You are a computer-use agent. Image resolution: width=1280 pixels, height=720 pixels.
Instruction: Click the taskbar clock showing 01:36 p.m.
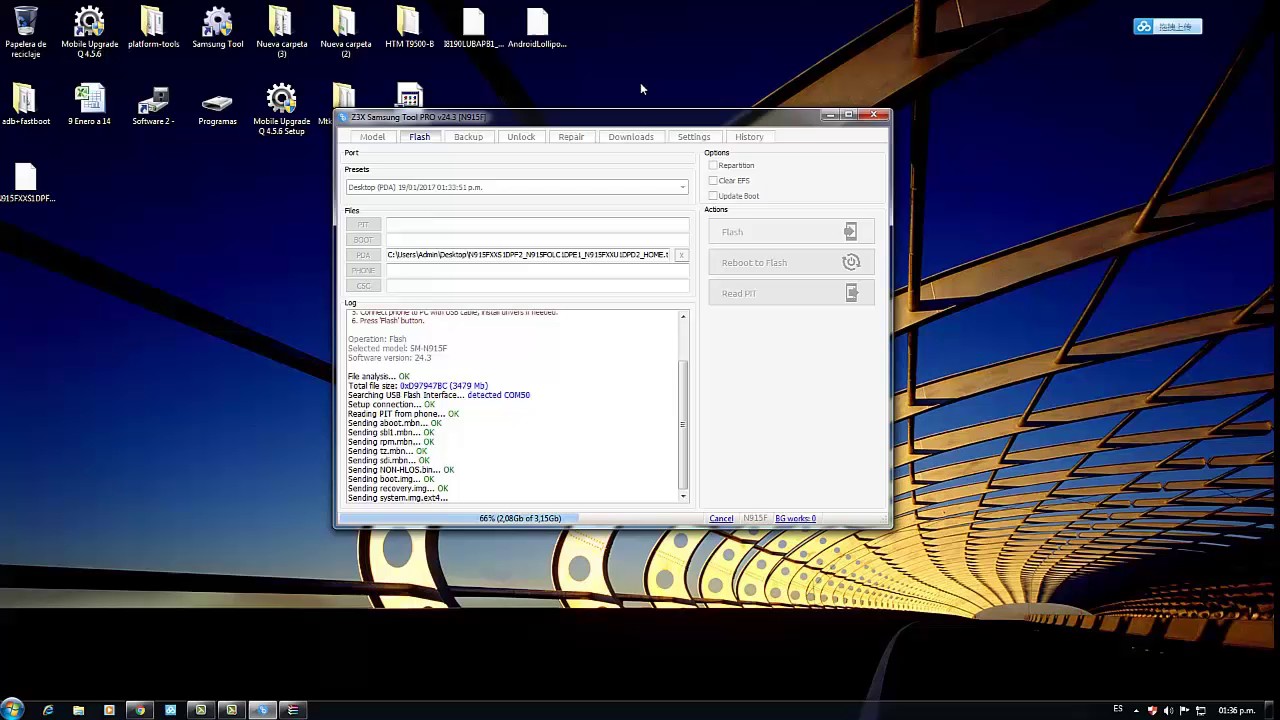[x=1236, y=710]
